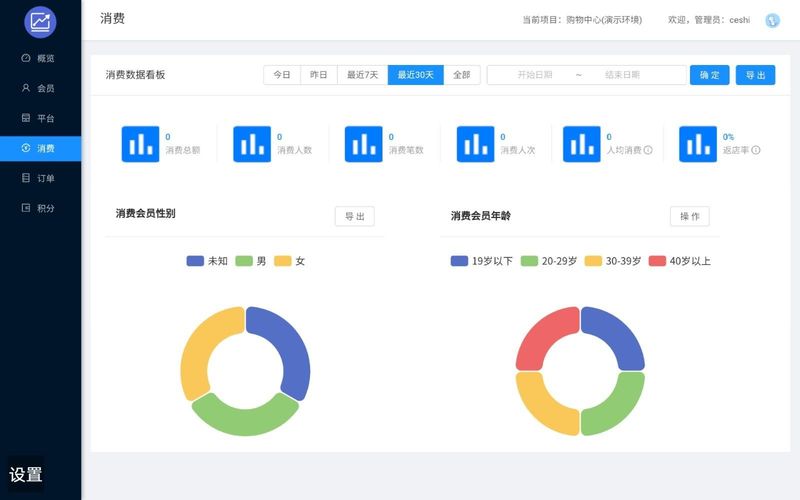The width and height of the screenshot is (800, 500).
Task: Select the 最近7天 time filter
Action: [363, 75]
